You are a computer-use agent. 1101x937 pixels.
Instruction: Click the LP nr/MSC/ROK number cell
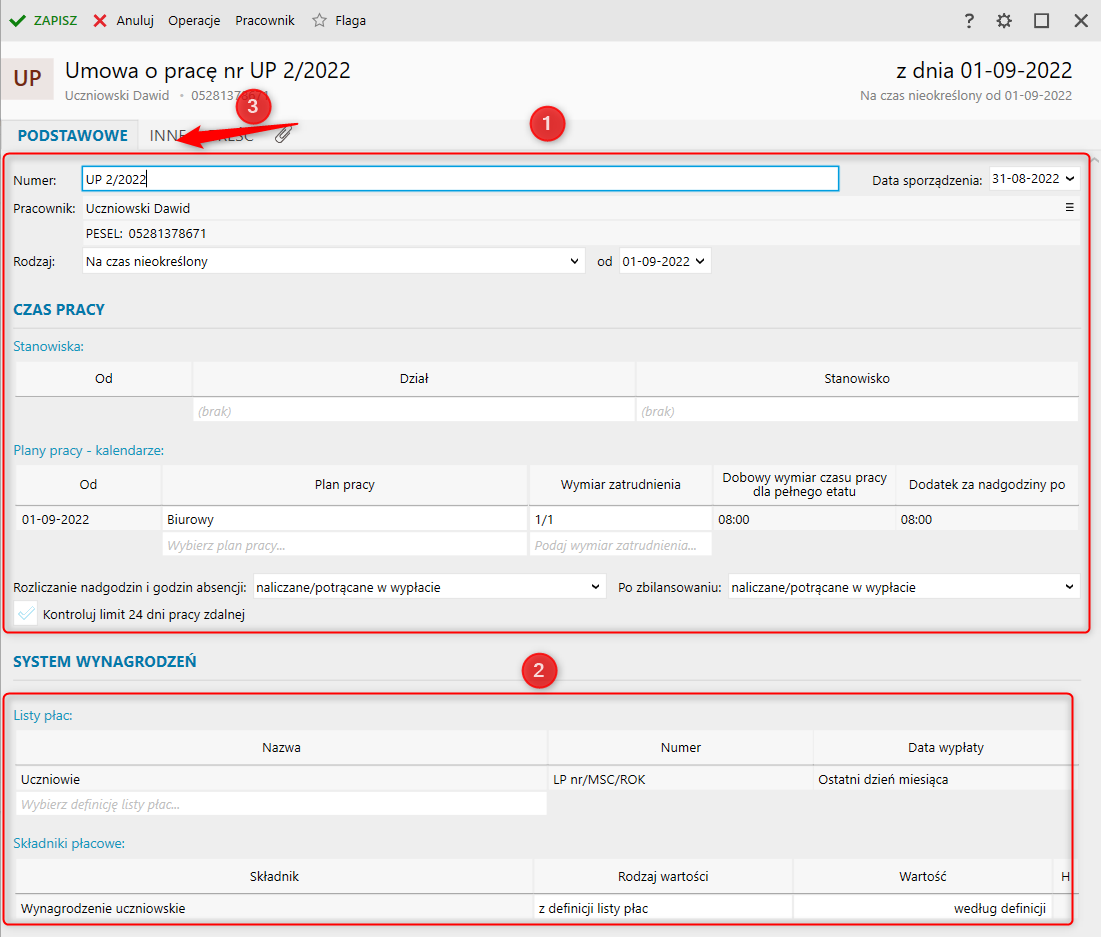coord(680,779)
